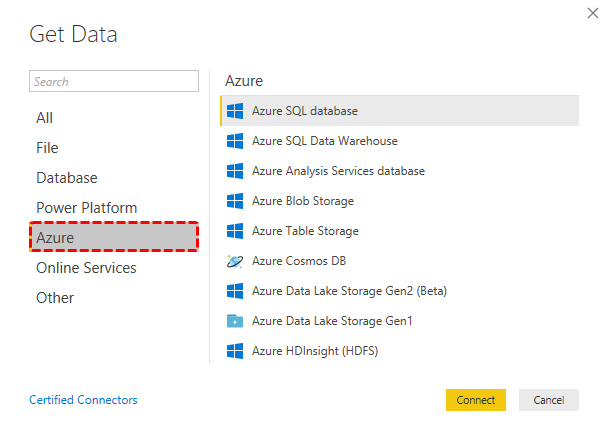This screenshot has height=438, width=608.
Task: Open the Database category
Action: tap(67, 178)
